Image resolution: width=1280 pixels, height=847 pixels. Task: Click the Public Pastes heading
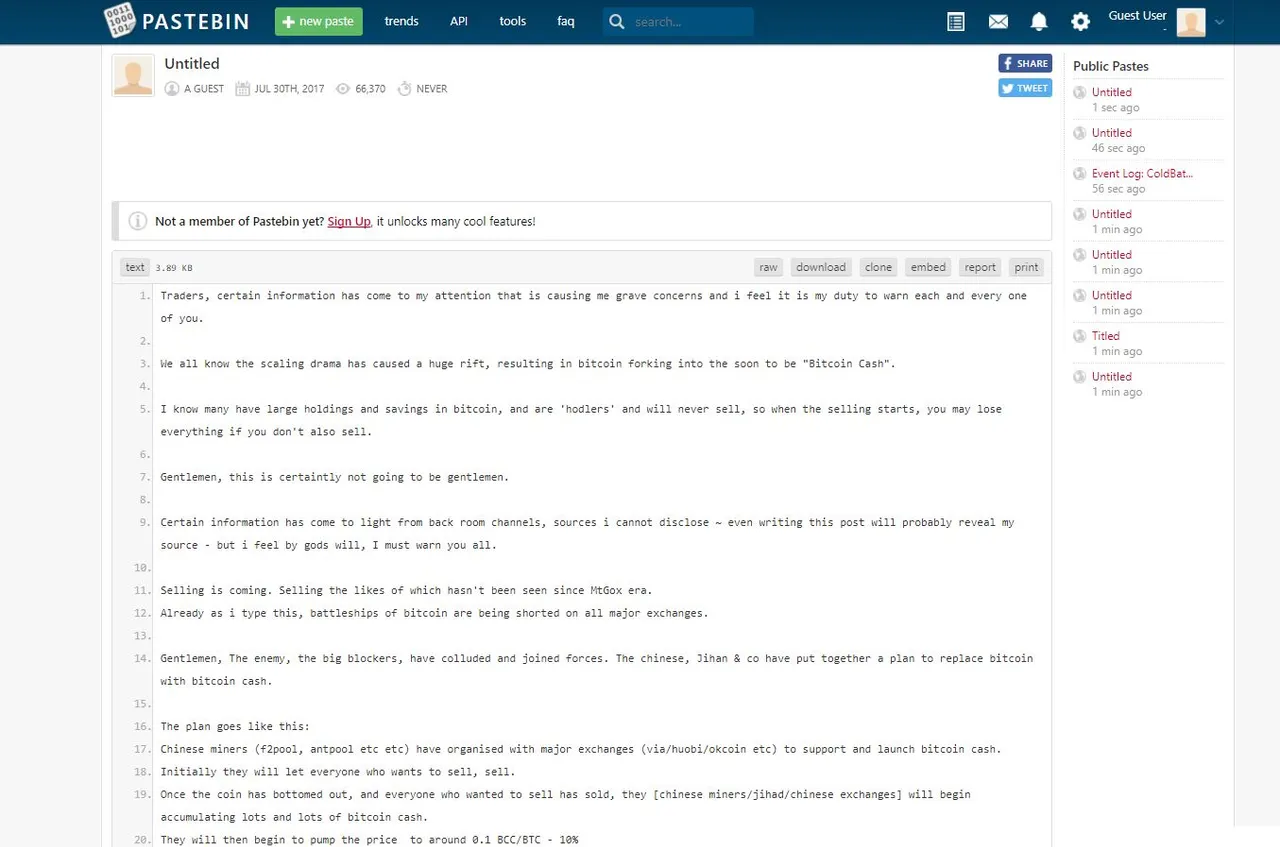(x=1111, y=66)
